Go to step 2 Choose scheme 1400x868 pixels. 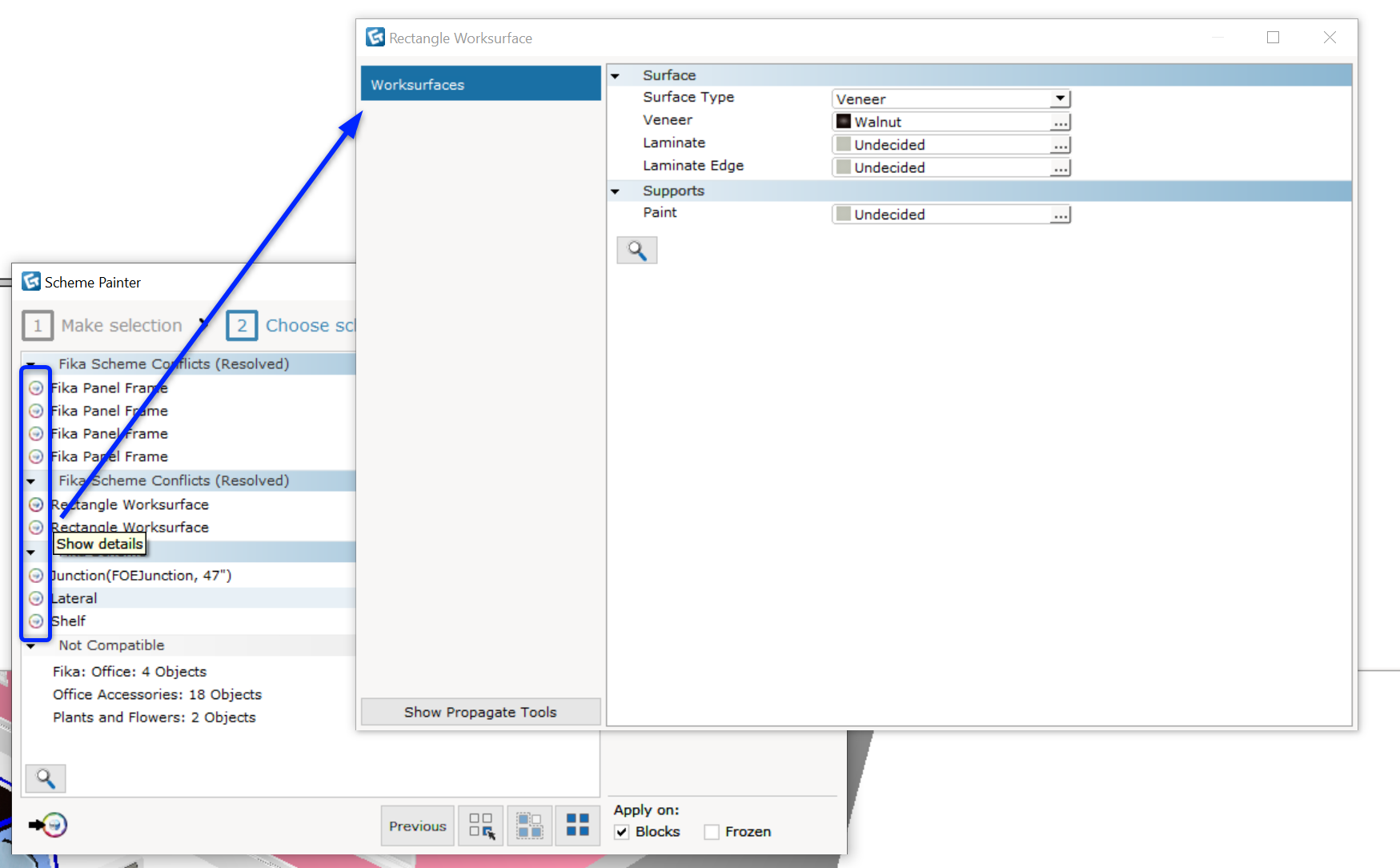click(291, 325)
